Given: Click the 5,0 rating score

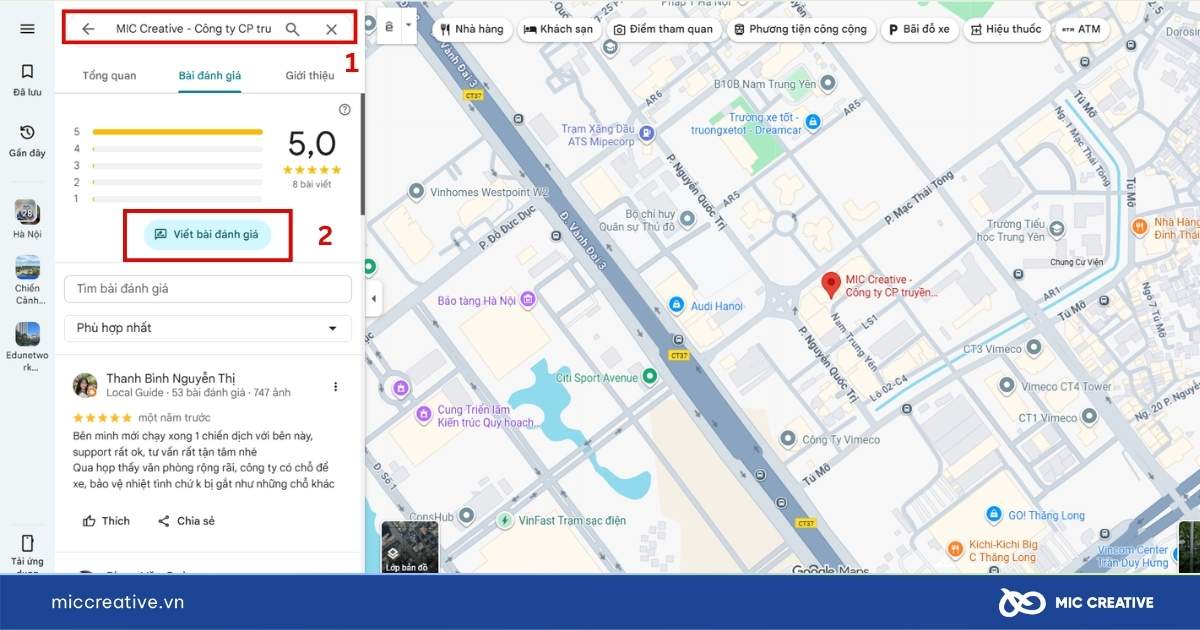Looking at the screenshot, I should pos(312,144).
